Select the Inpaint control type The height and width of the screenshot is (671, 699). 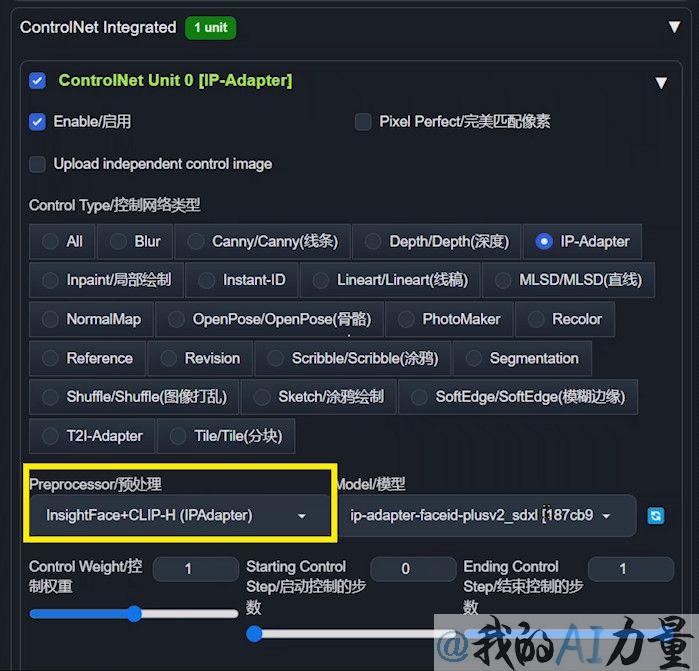click(x=106, y=280)
